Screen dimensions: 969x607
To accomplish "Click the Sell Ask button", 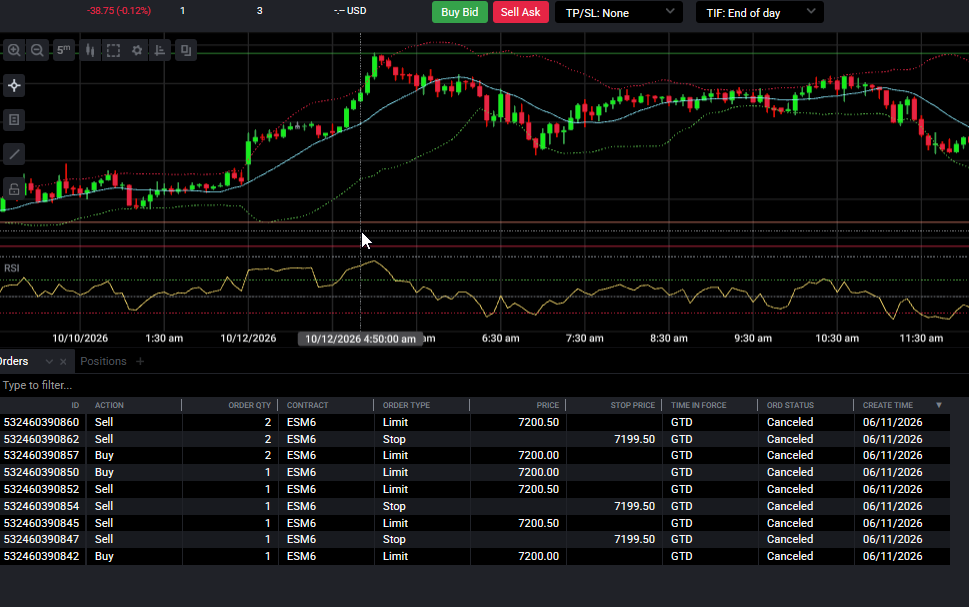I will (x=520, y=12).
